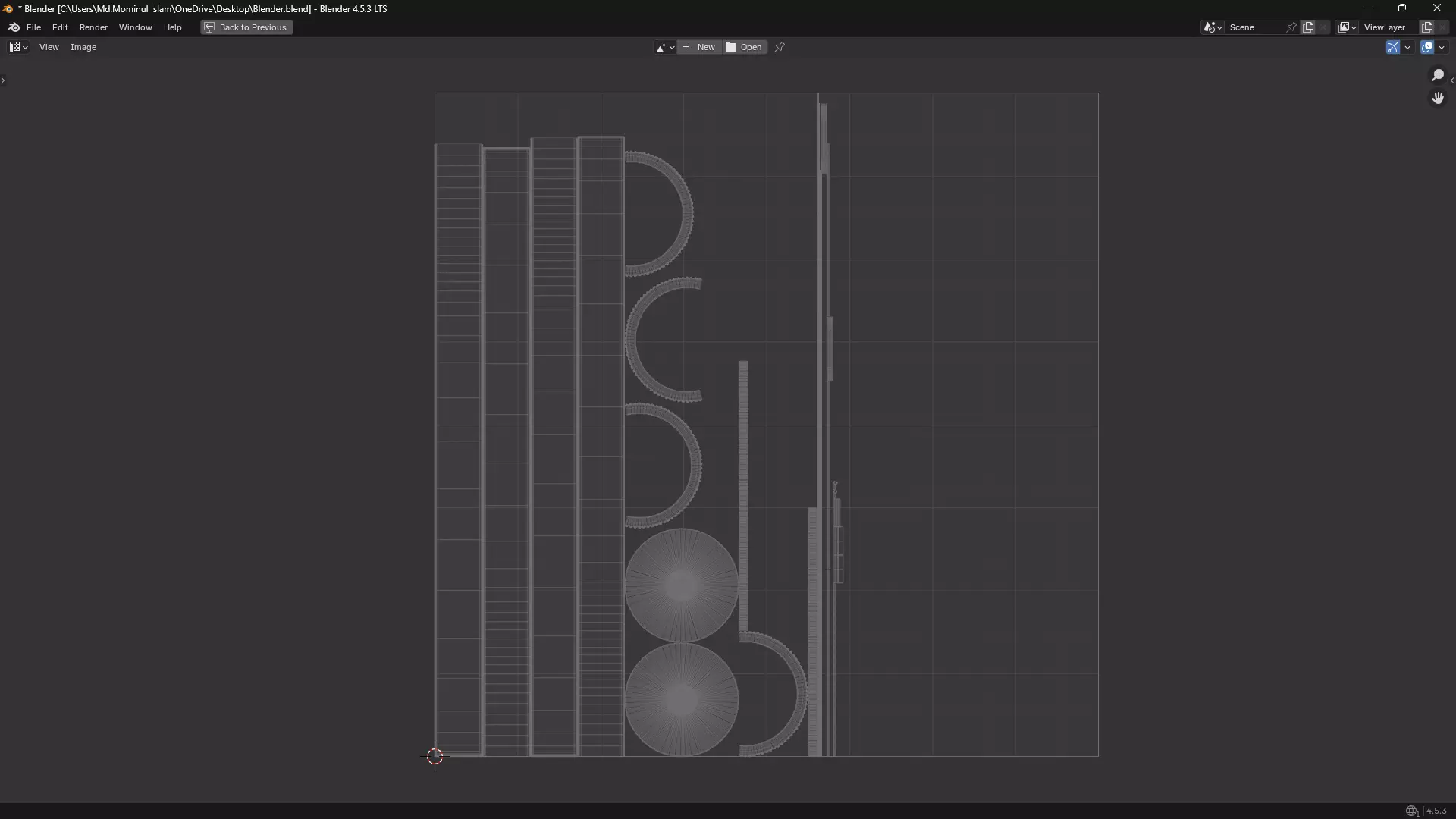Click the Blender logo menu icon
The width and height of the screenshot is (1456, 819).
pos(14,27)
